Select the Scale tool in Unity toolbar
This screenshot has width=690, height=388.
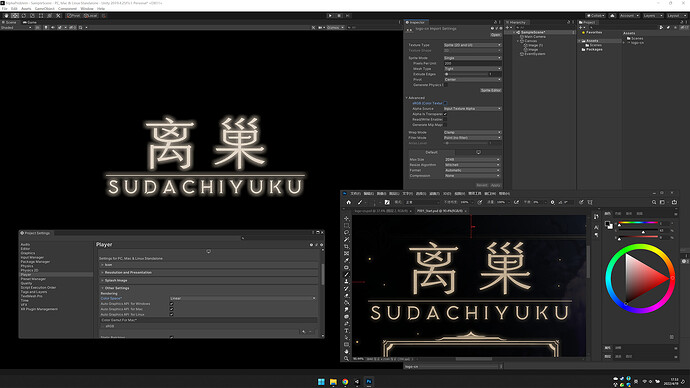click(x=32, y=16)
